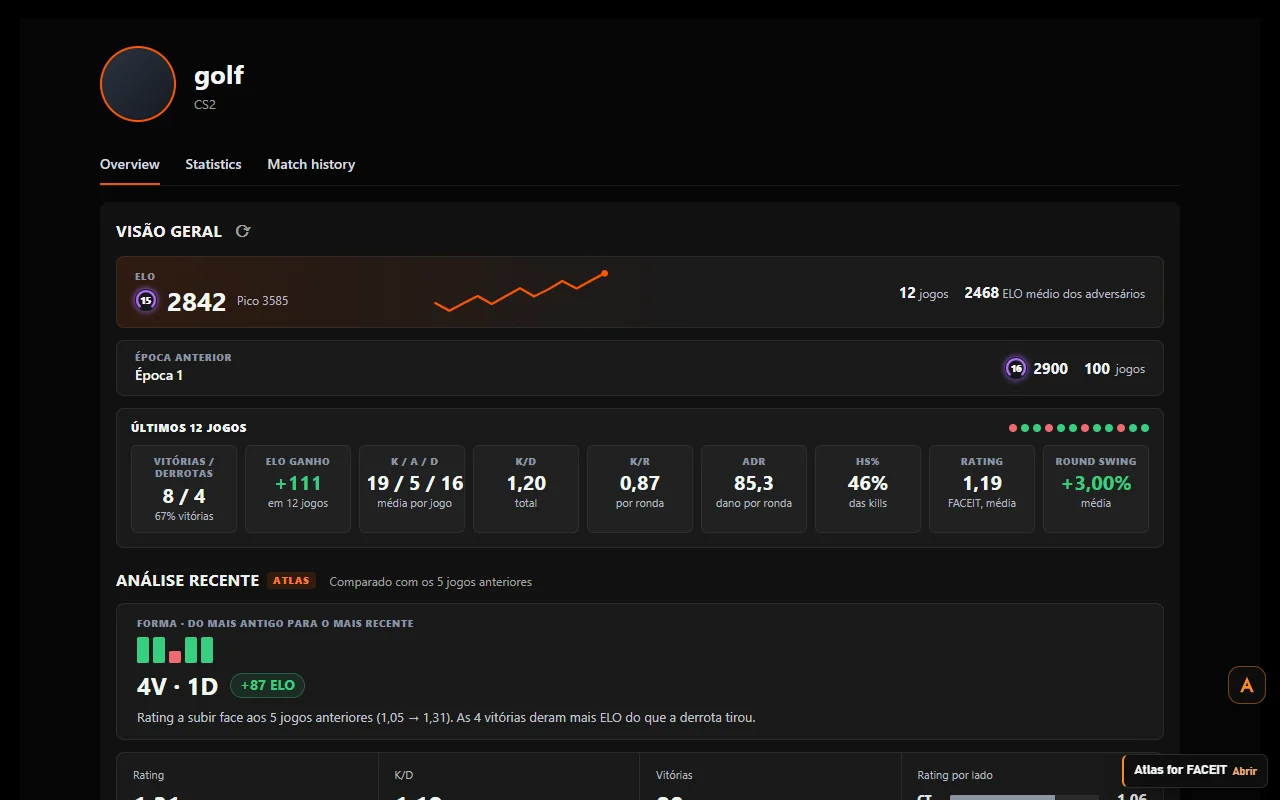Switch to the Overview tab
Image resolution: width=1280 pixels, height=800 pixels.
[130, 164]
